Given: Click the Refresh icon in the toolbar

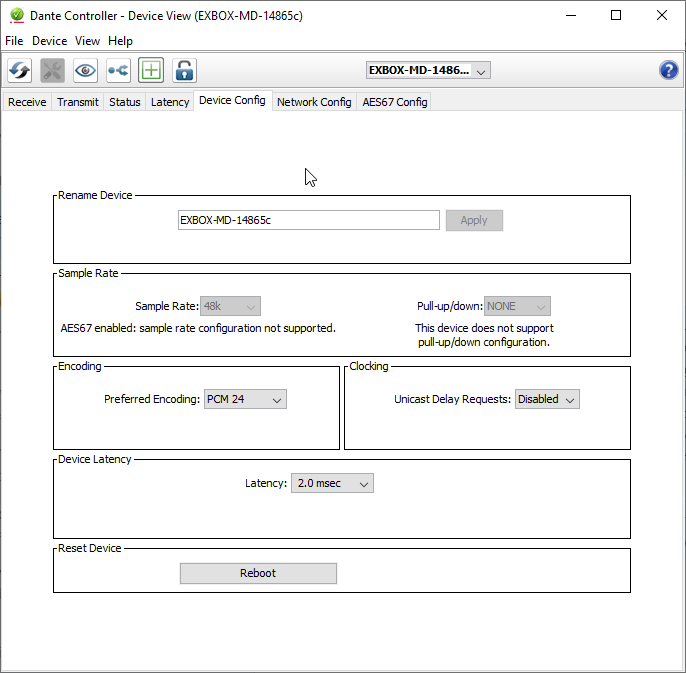Looking at the screenshot, I should (20, 70).
